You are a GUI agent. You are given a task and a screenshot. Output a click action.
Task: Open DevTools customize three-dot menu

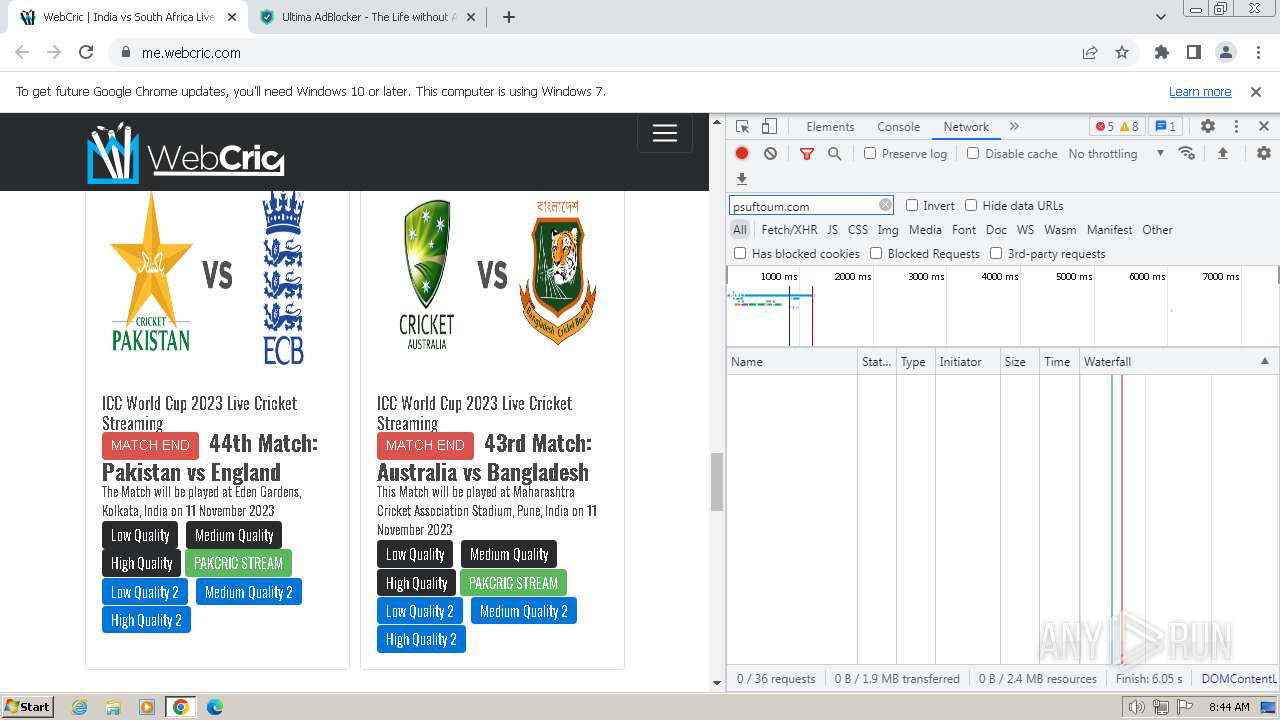(1236, 127)
